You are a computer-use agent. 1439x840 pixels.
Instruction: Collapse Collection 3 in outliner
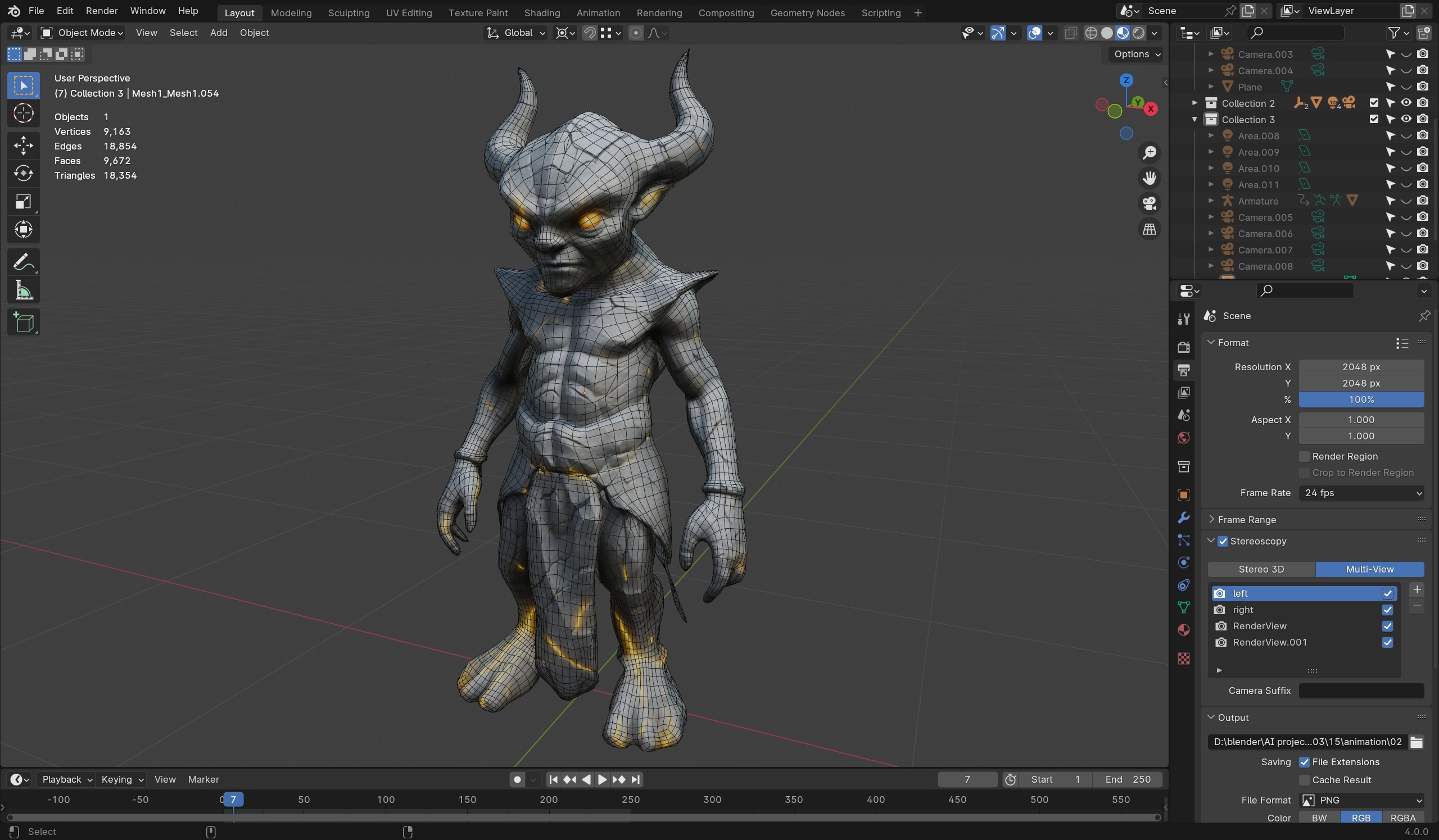pyautogui.click(x=1194, y=119)
